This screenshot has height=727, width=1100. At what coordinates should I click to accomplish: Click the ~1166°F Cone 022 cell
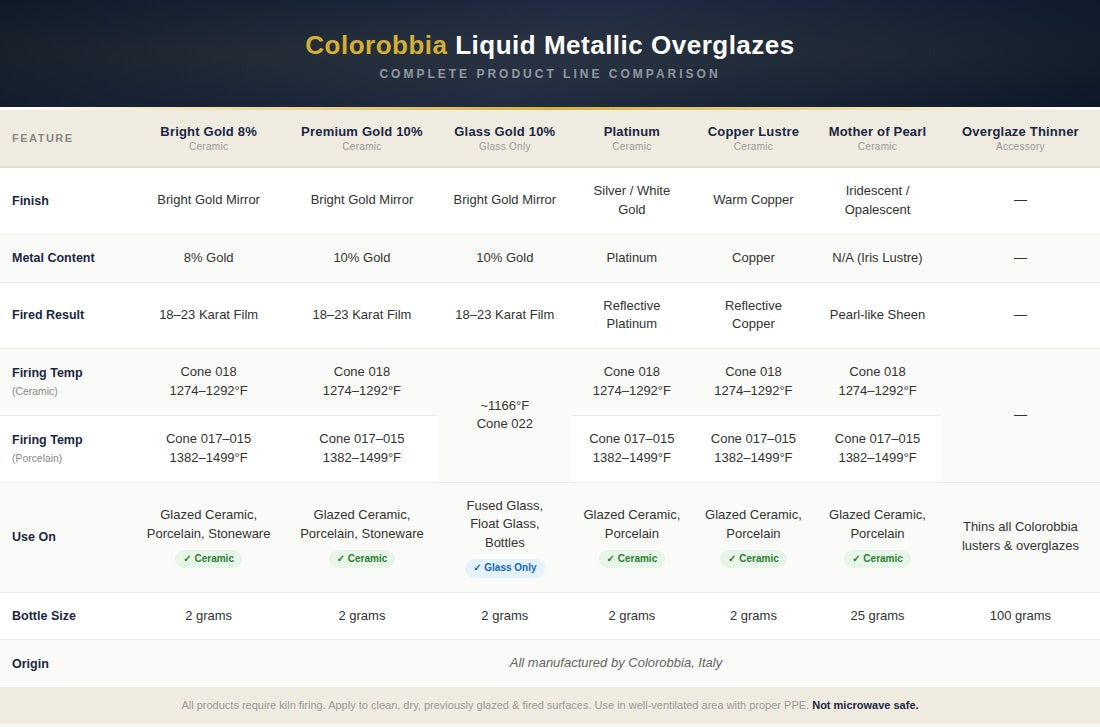tap(504, 415)
